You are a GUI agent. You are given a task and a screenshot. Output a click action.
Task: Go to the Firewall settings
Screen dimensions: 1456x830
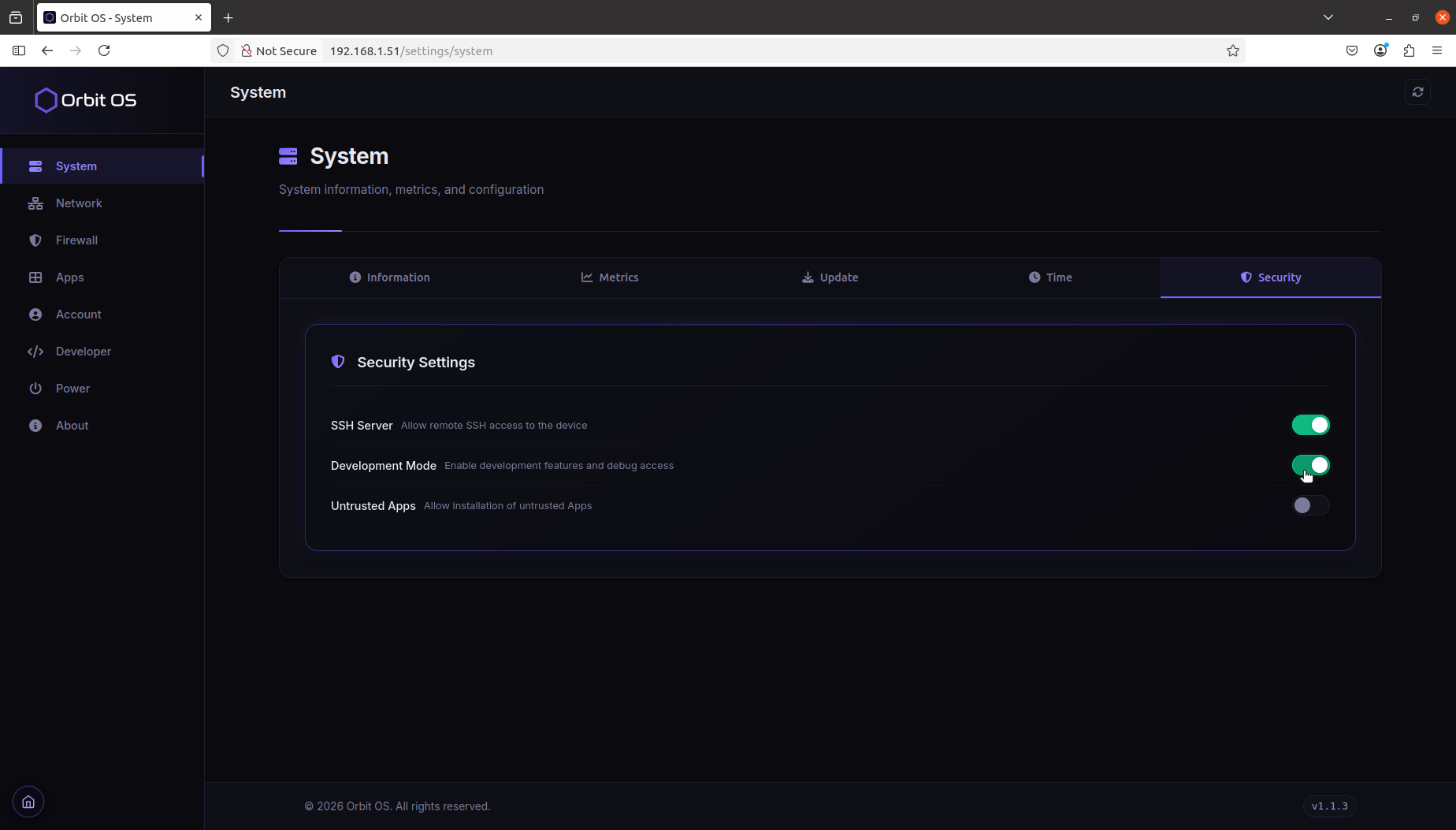102,240
